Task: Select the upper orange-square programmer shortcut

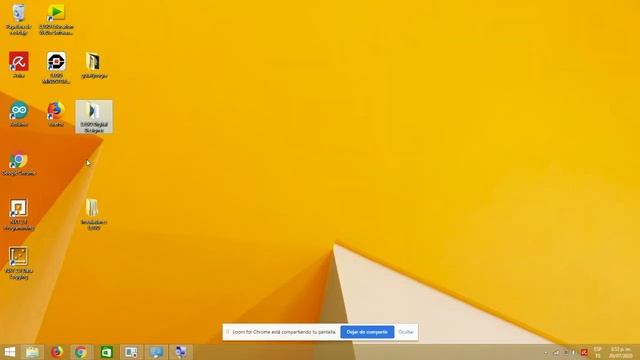Action: (18, 214)
